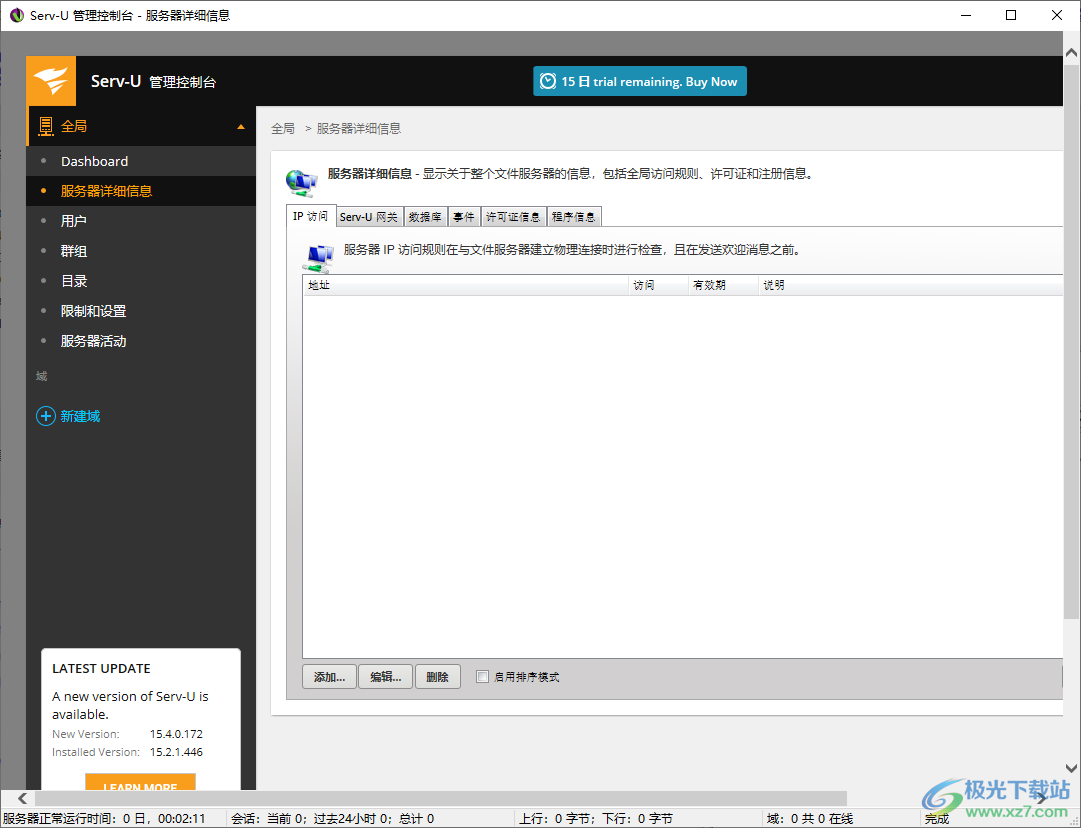
Task: Click the horizontal scrollbar thumb
Action: tap(441, 798)
